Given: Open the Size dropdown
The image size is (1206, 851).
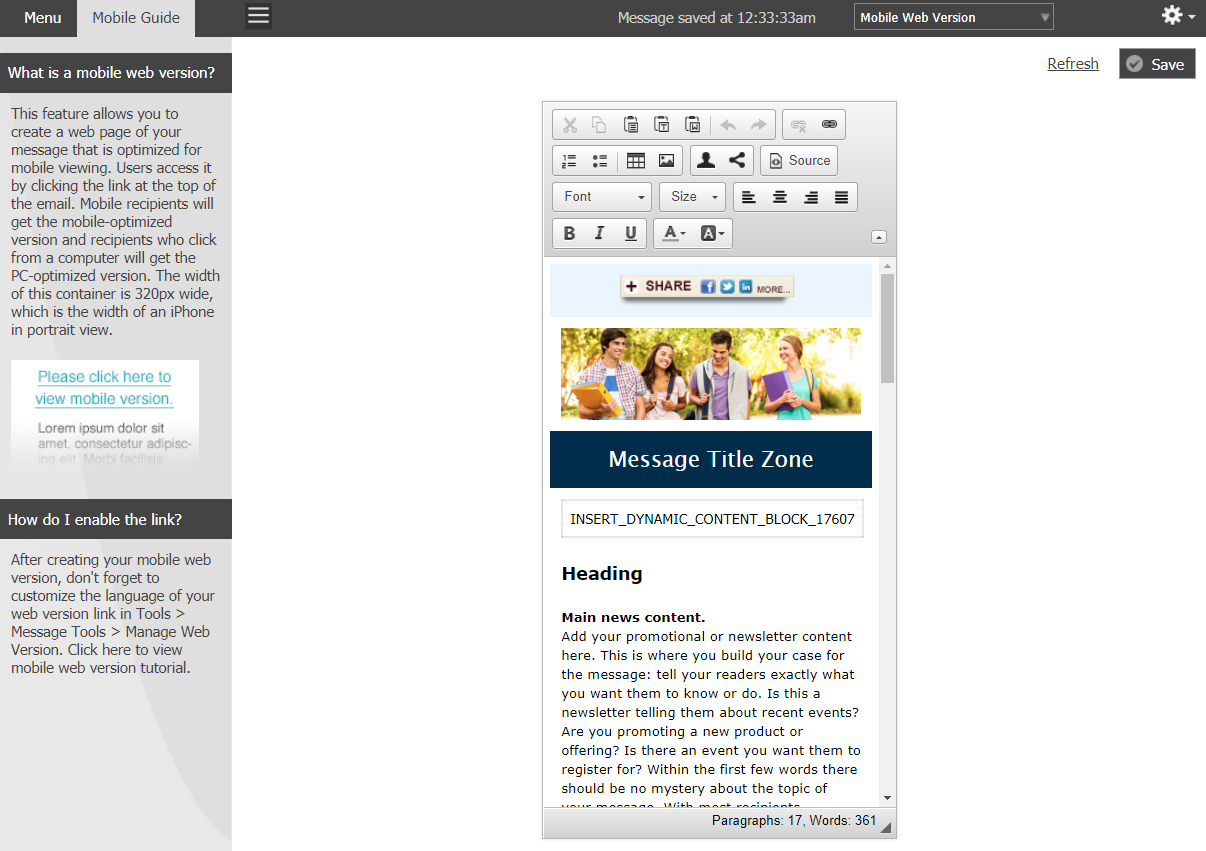Looking at the screenshot, I should coord(692,197).
